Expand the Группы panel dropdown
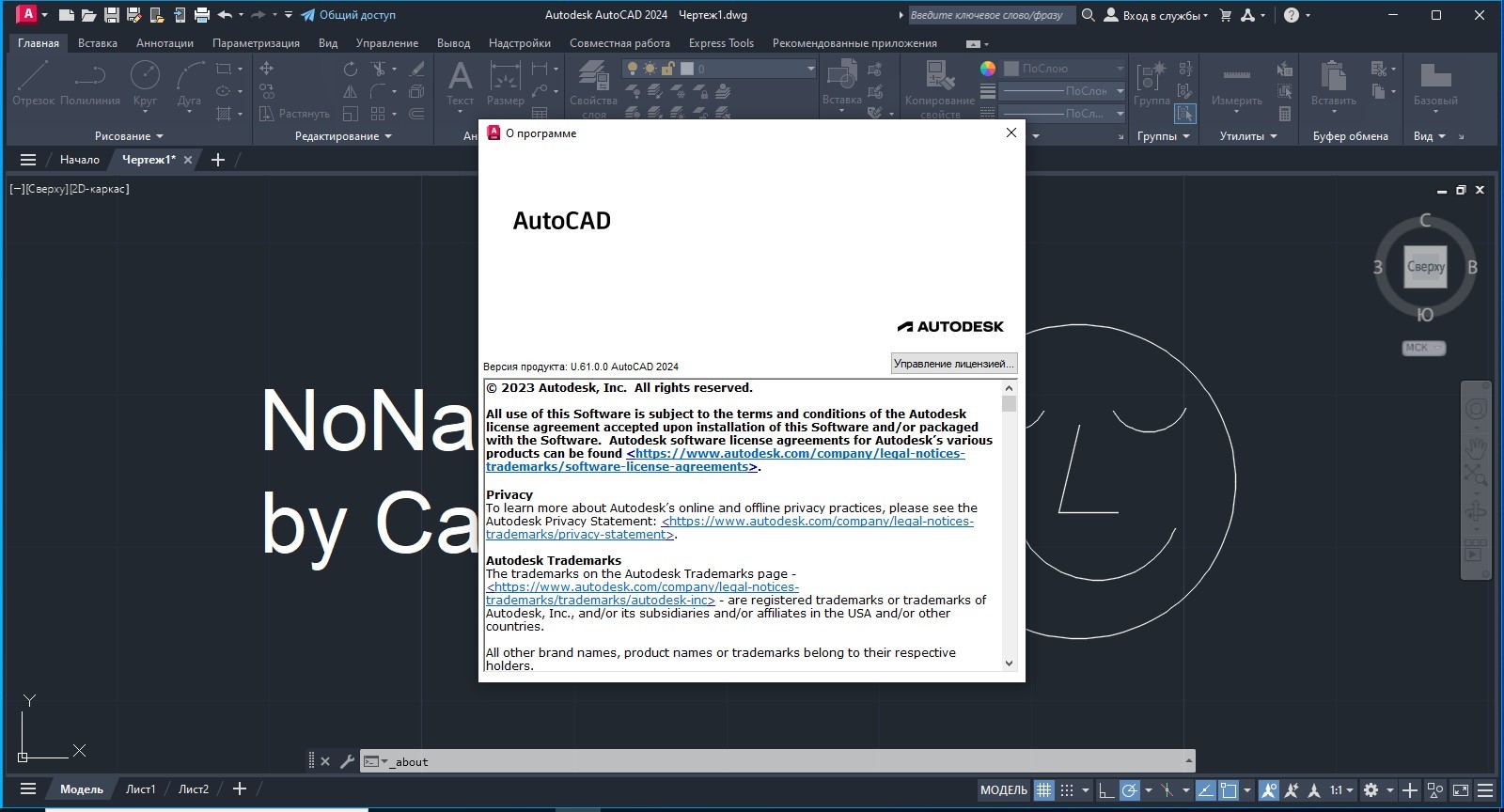 (x=1164, y=136)
